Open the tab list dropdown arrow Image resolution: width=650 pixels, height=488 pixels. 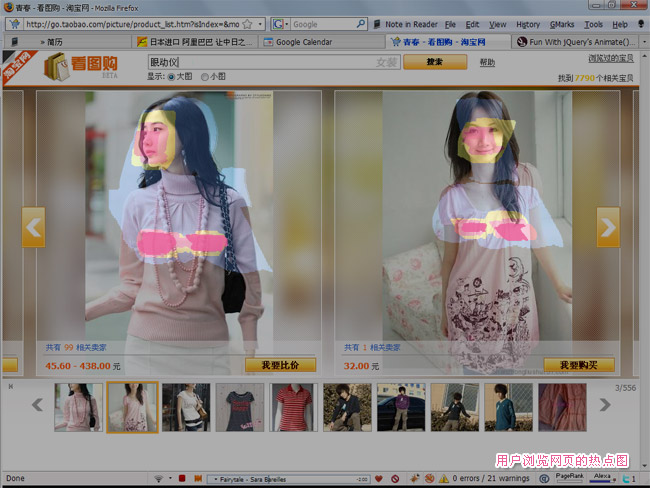(644, 42)
